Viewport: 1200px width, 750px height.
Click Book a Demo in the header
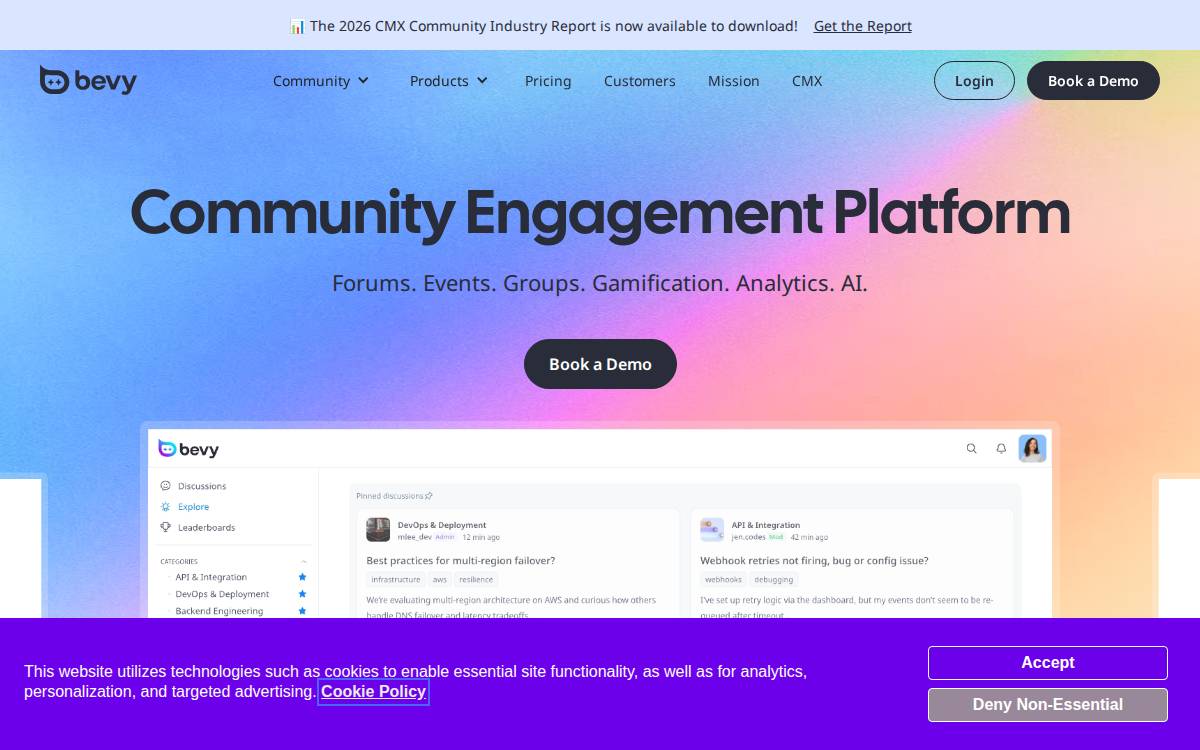1093,81
